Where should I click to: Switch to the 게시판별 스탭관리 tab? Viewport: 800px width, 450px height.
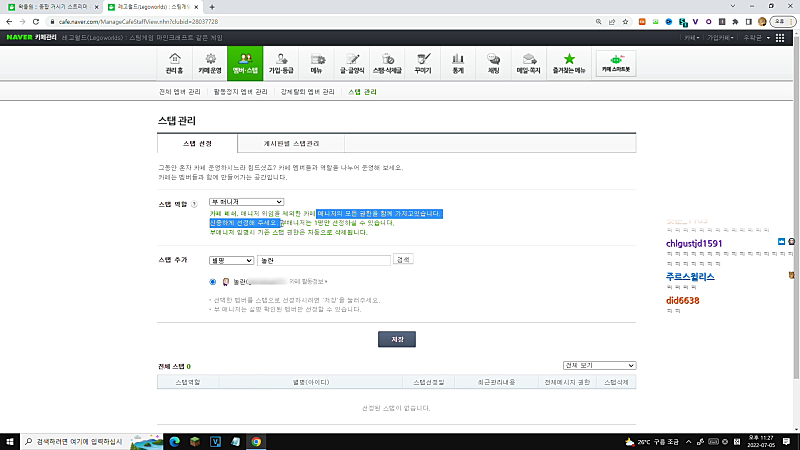coord(291,143)
